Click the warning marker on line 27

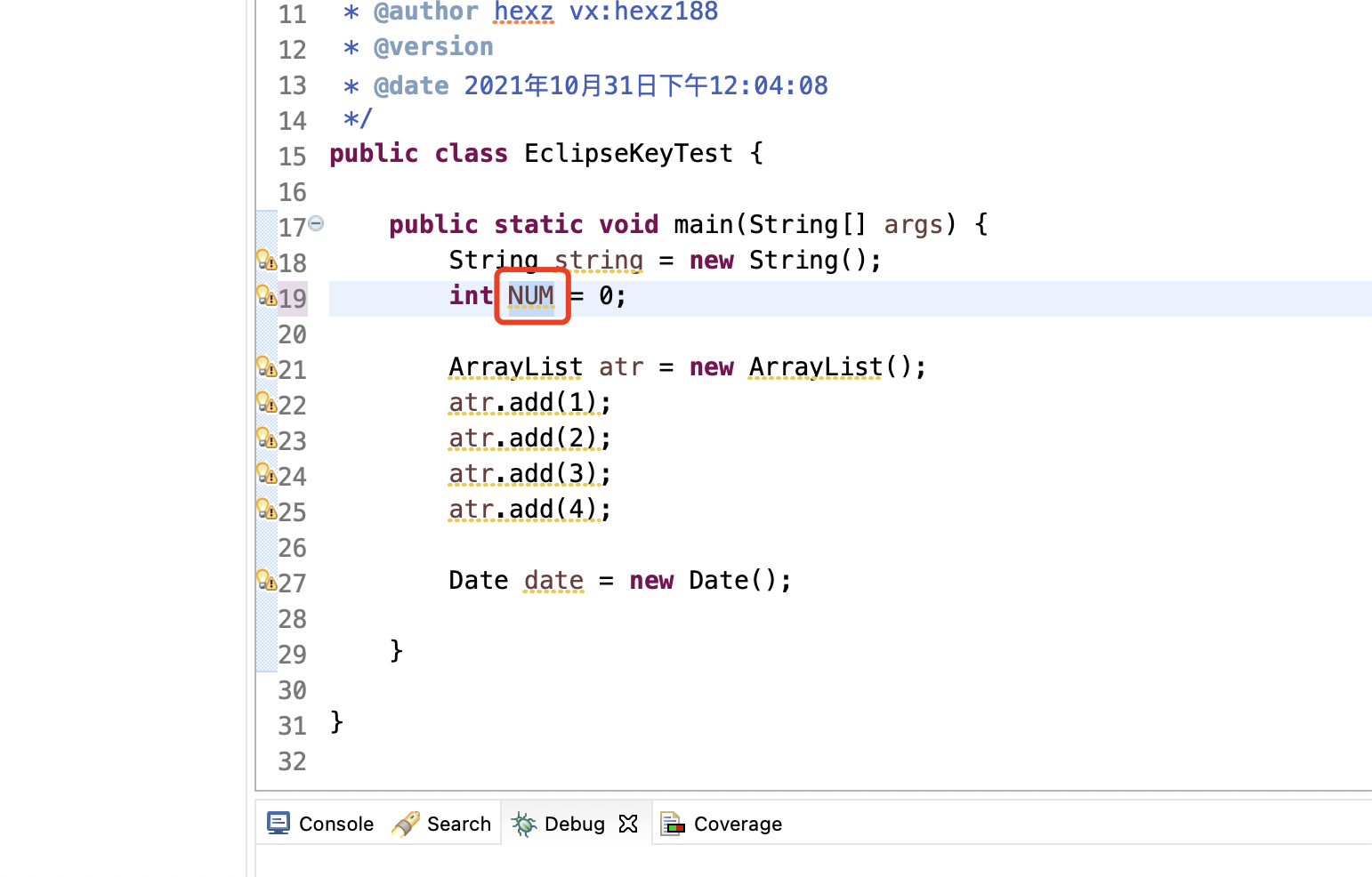tap(266, 580)
